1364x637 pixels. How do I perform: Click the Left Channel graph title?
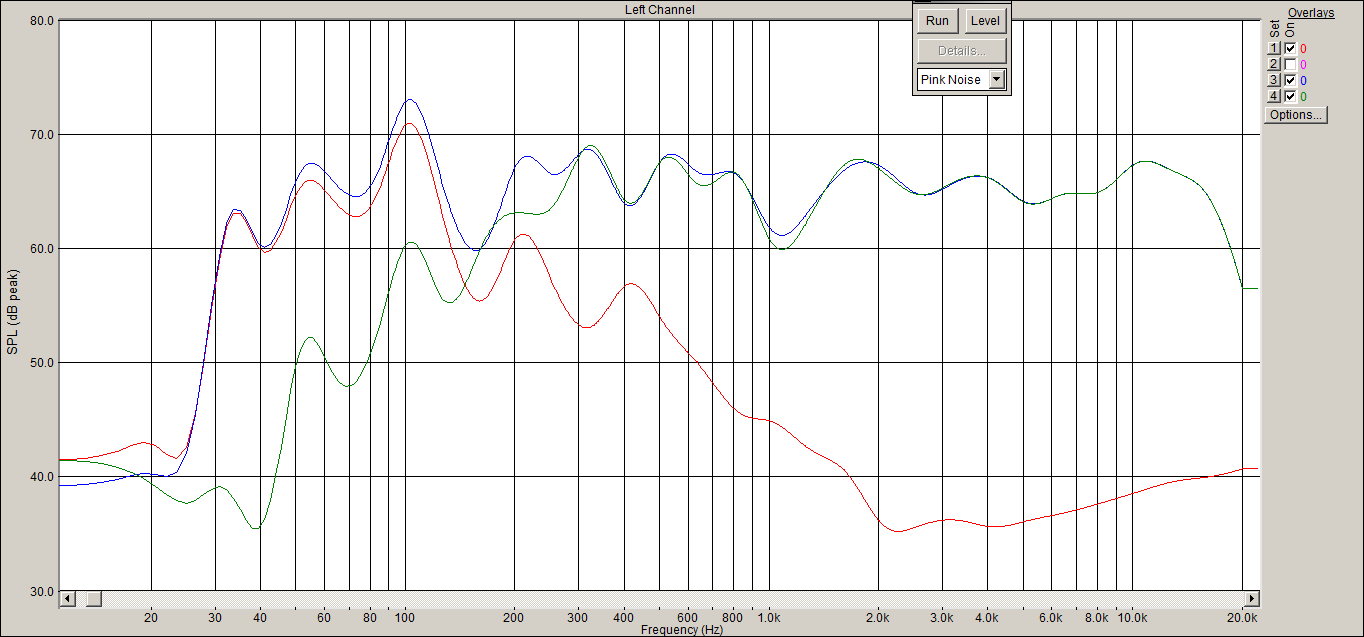click(x=659, y=10)
